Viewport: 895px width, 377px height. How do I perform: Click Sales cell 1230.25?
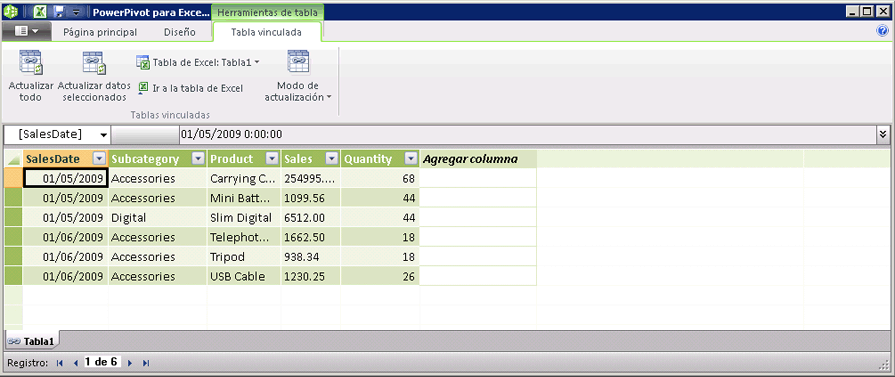pyautogui.click(x=311, y=276)
